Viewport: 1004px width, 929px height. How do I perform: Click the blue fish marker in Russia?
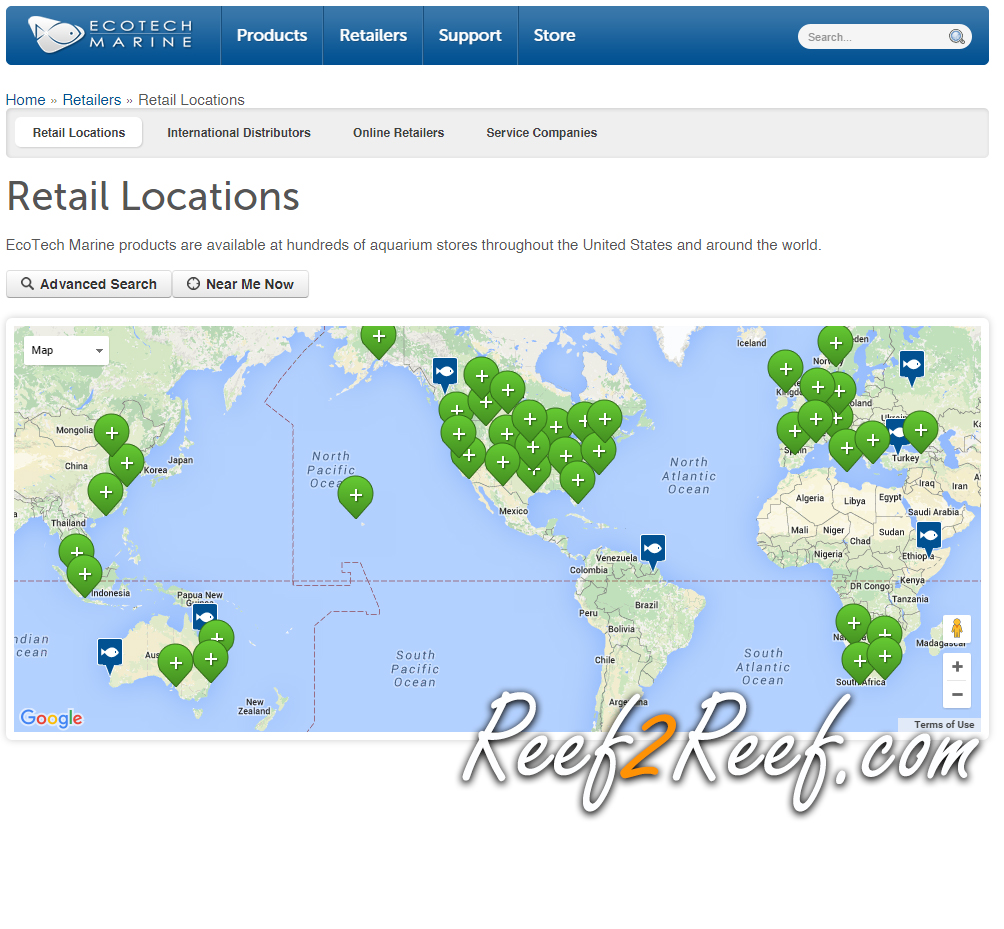(x=912, y=368)
